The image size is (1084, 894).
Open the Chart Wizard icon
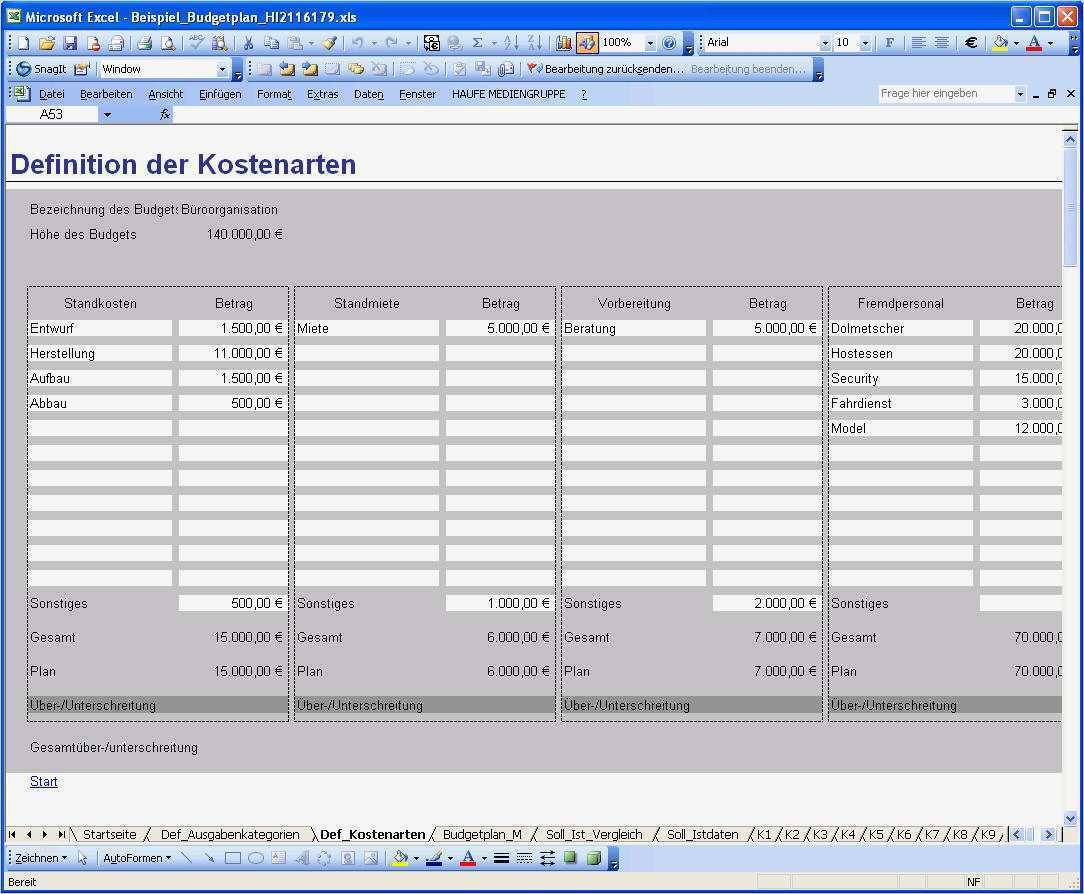coord(564,42)
